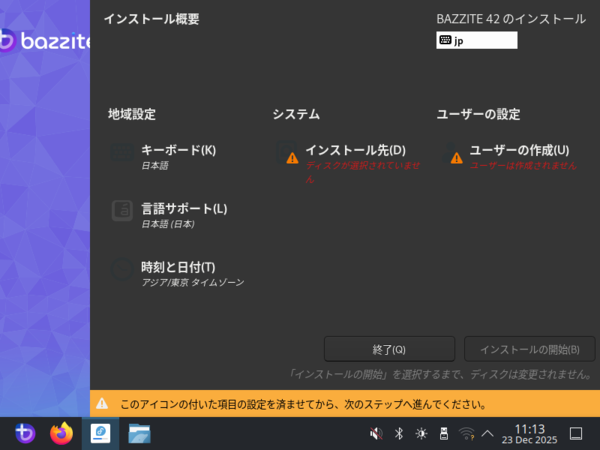600x450 pixels.
Task: Click the アジア/東京 タイムゾーン text
Action: click(192, 282)
